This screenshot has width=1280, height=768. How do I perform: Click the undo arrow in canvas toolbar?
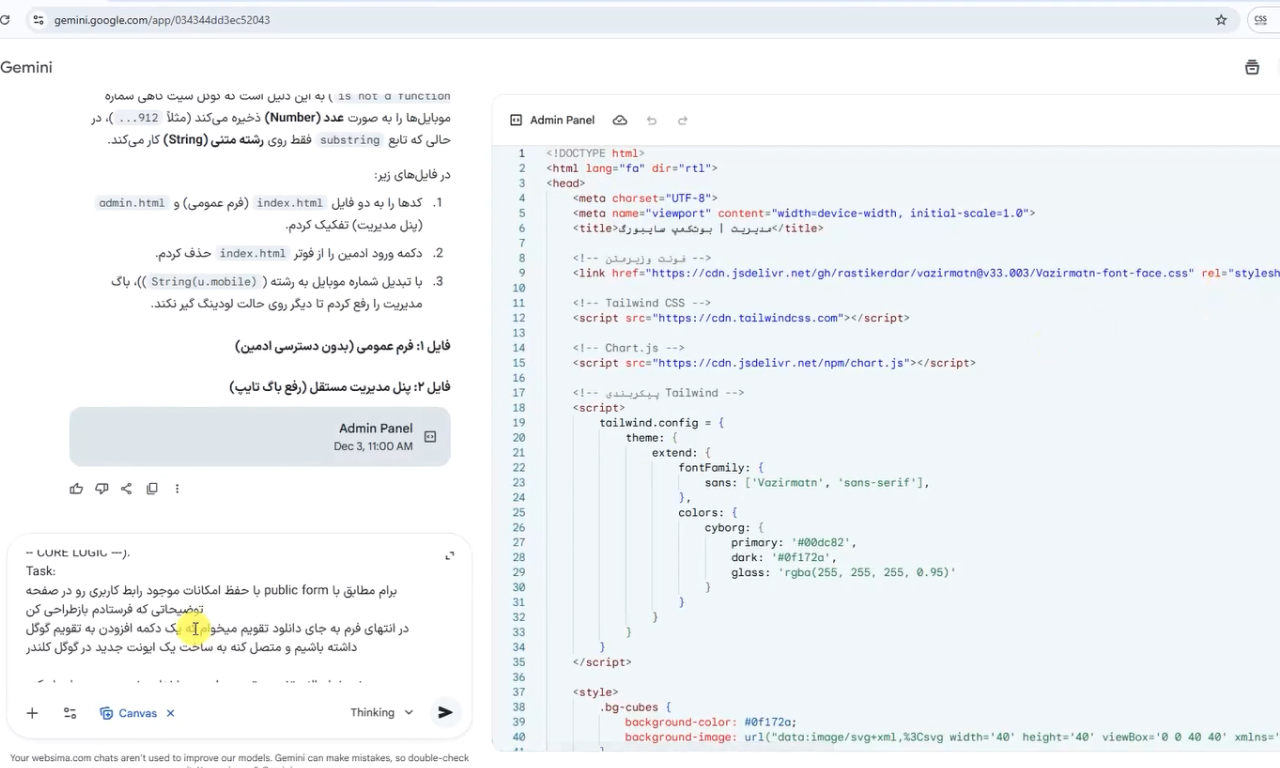[652, 120]
